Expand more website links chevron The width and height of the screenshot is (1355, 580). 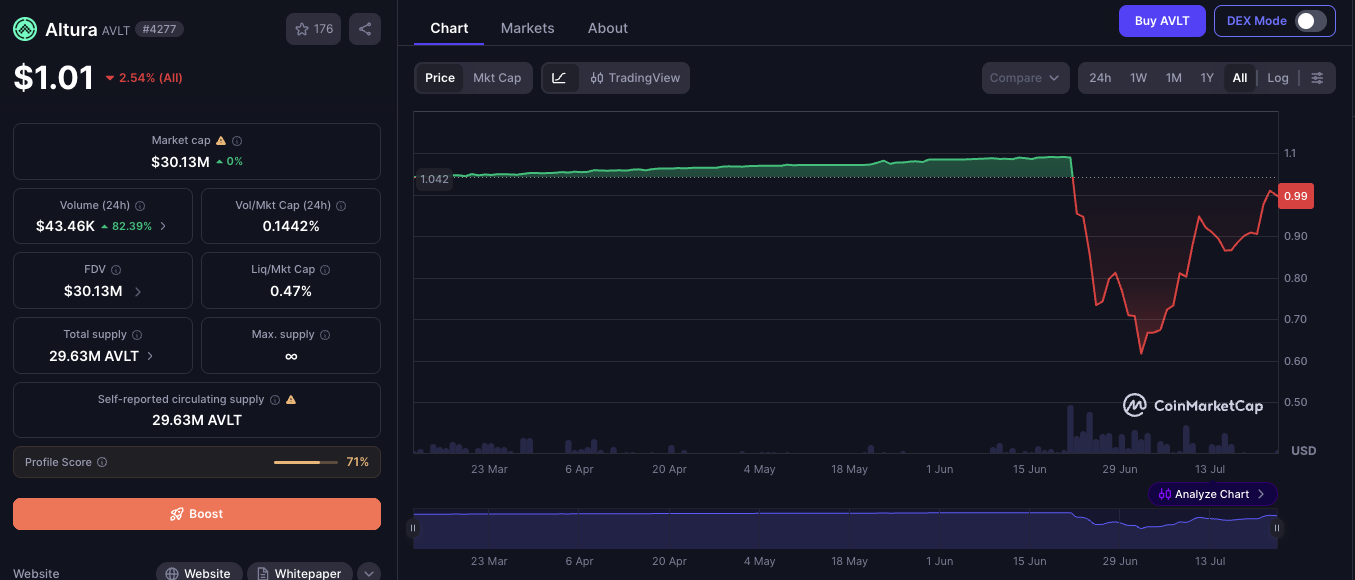tap(369, 573)
